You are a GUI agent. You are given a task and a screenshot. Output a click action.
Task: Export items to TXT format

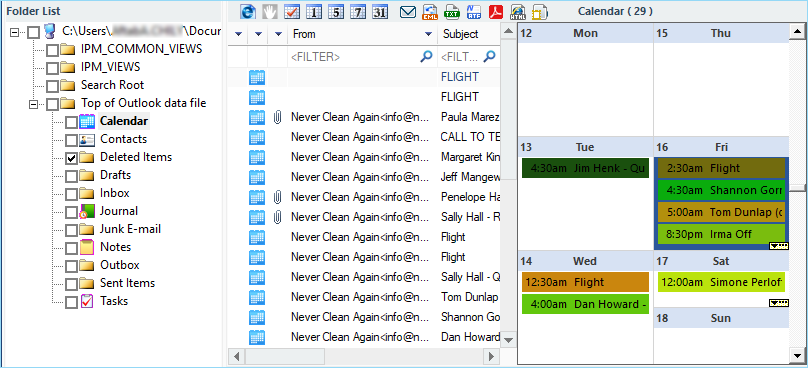[x=452, y=12]
